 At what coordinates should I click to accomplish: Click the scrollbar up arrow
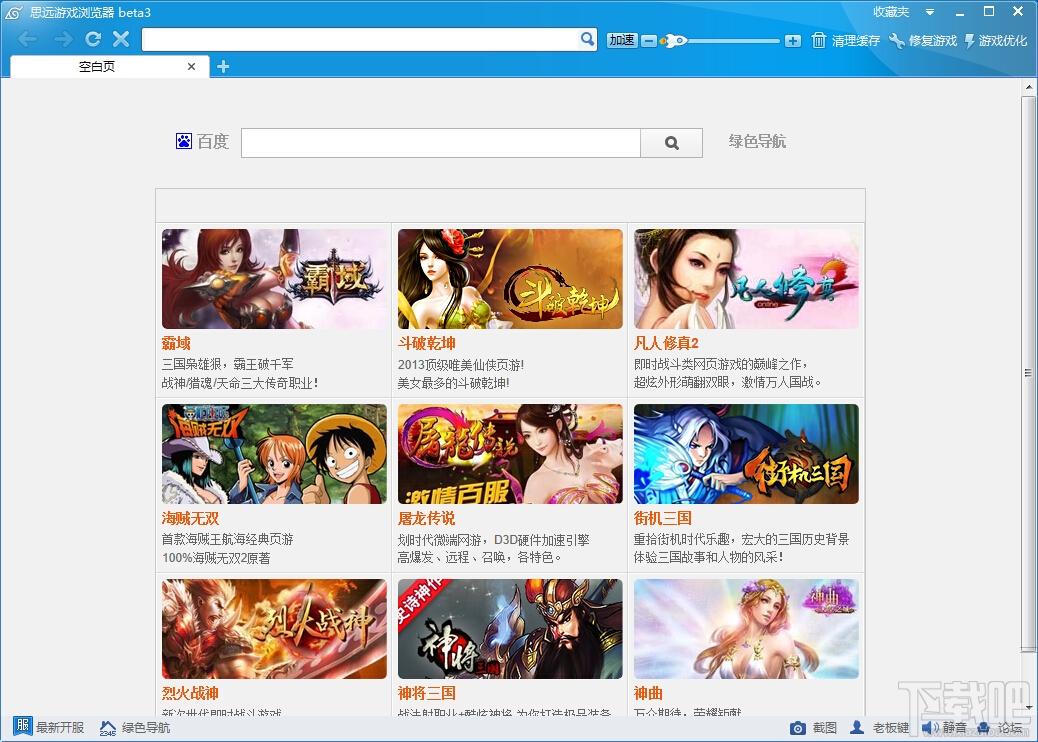(1028, 87)
